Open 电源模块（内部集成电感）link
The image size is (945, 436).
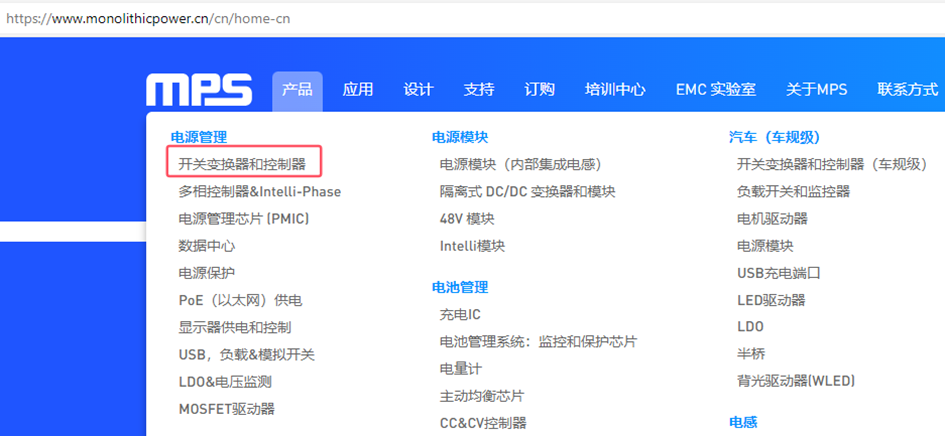tap(521, 164)
